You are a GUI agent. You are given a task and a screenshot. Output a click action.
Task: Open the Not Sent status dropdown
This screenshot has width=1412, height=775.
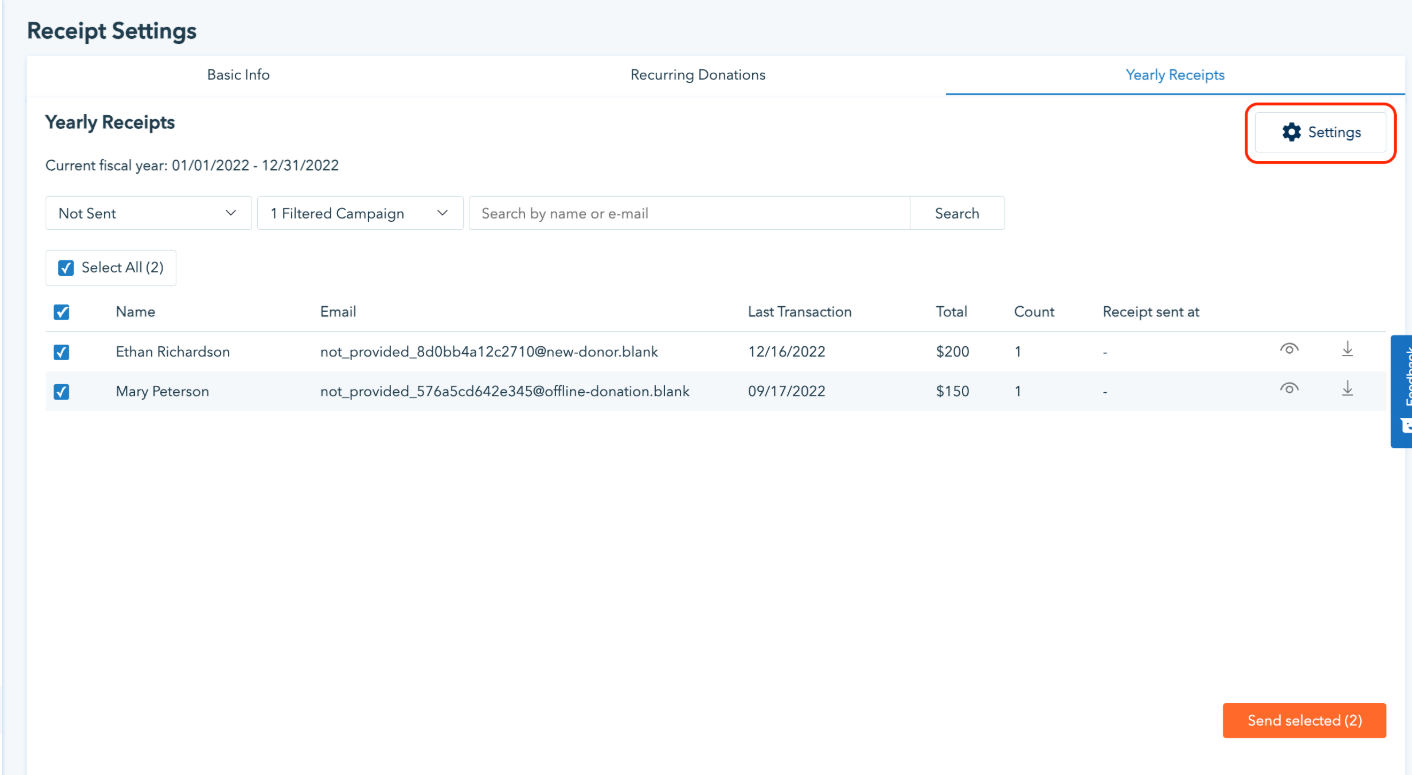[x=147, y=213]
